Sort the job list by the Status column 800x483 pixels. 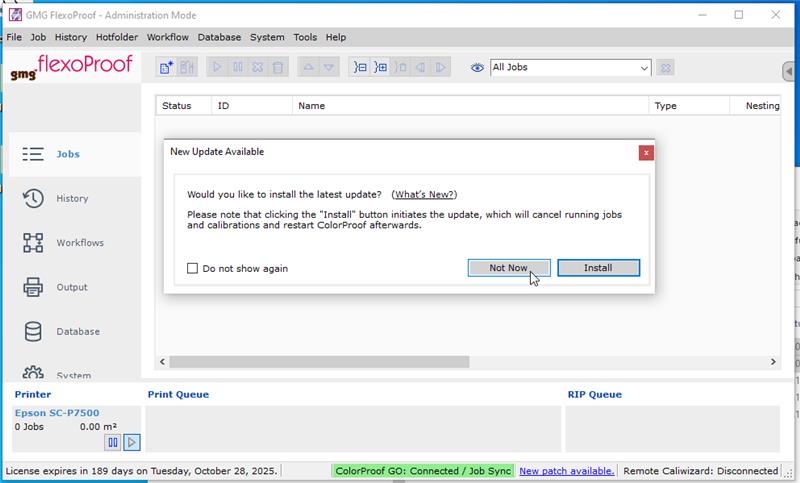point(184,106)
